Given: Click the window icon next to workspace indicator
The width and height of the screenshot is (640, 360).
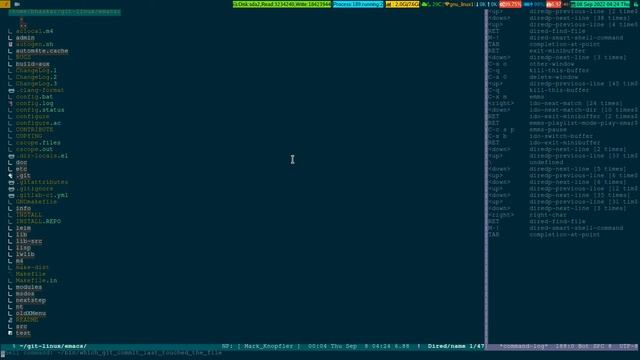Looking at the screenshot, I should point(17,4).
